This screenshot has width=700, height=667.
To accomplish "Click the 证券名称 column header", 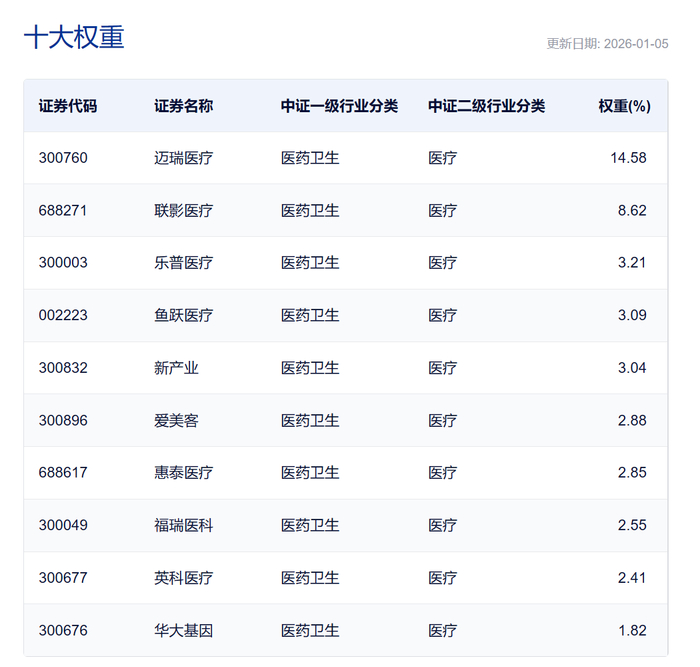I will 183,106.
